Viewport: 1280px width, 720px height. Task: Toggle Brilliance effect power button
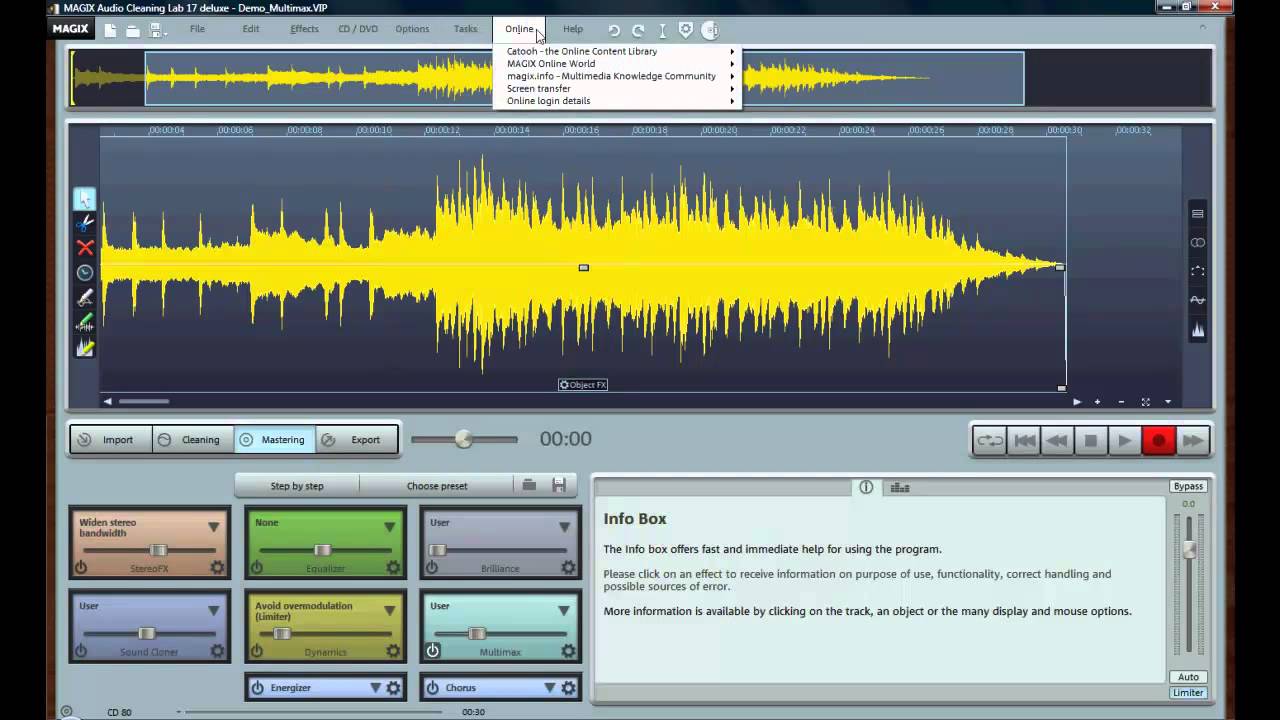pyautogui.click(x=432, y=568)
